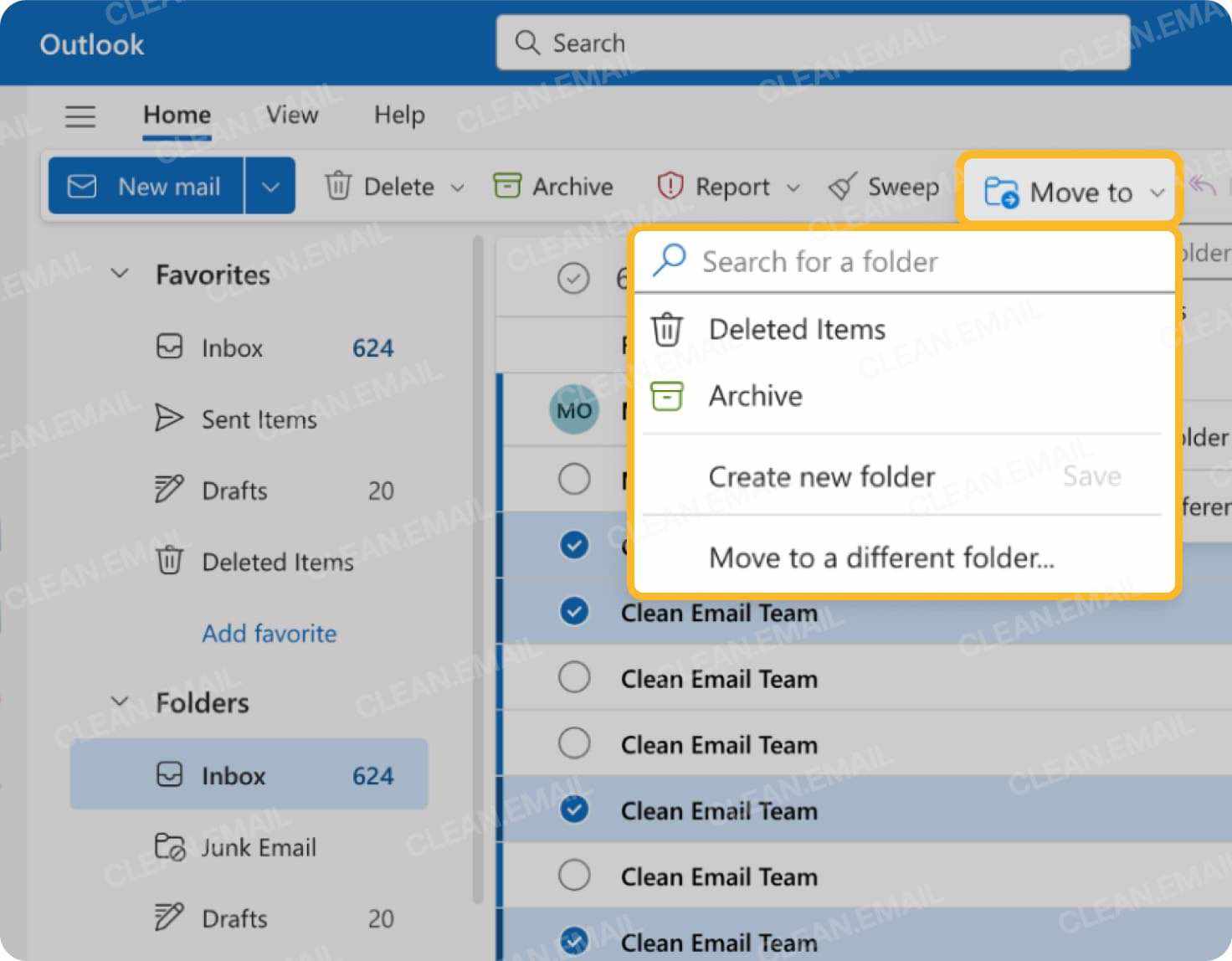Deselect the first checked Clean Email Team message
Image resolution: width=1232 pixels, height=961 pixels.
574,611
